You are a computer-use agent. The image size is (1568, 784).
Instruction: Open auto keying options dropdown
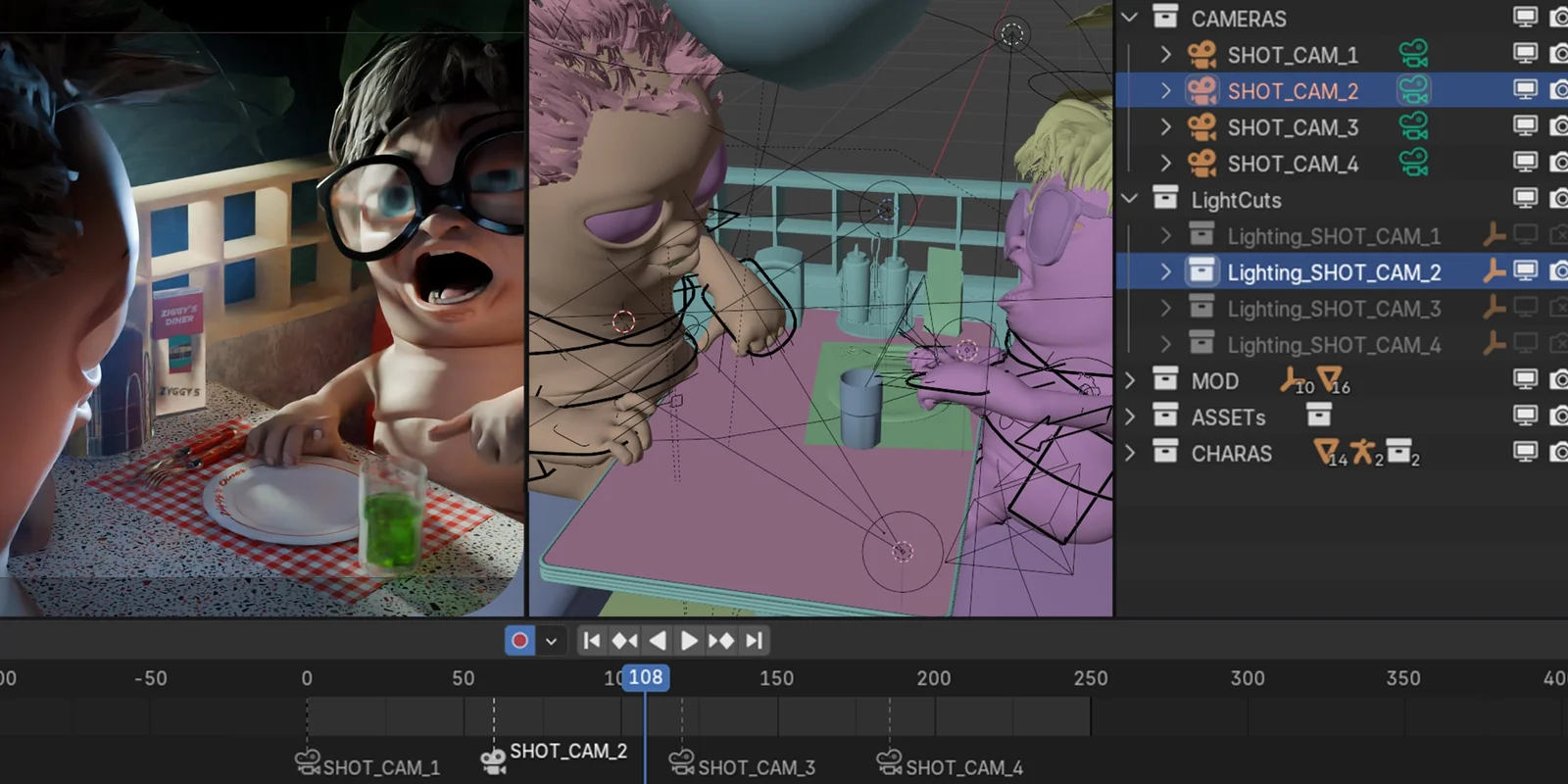[x=551, y=641]
